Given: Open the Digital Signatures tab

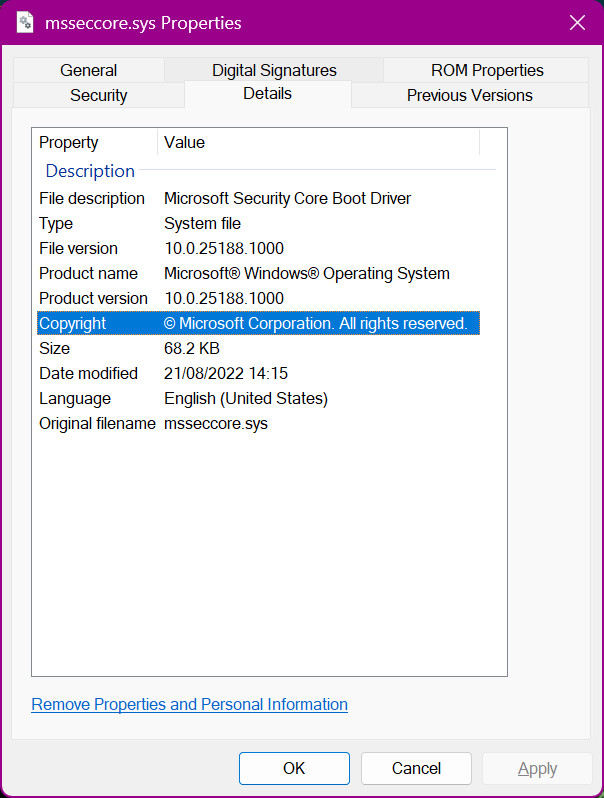Looking at the screenshot, I should [x=274, y=70].
